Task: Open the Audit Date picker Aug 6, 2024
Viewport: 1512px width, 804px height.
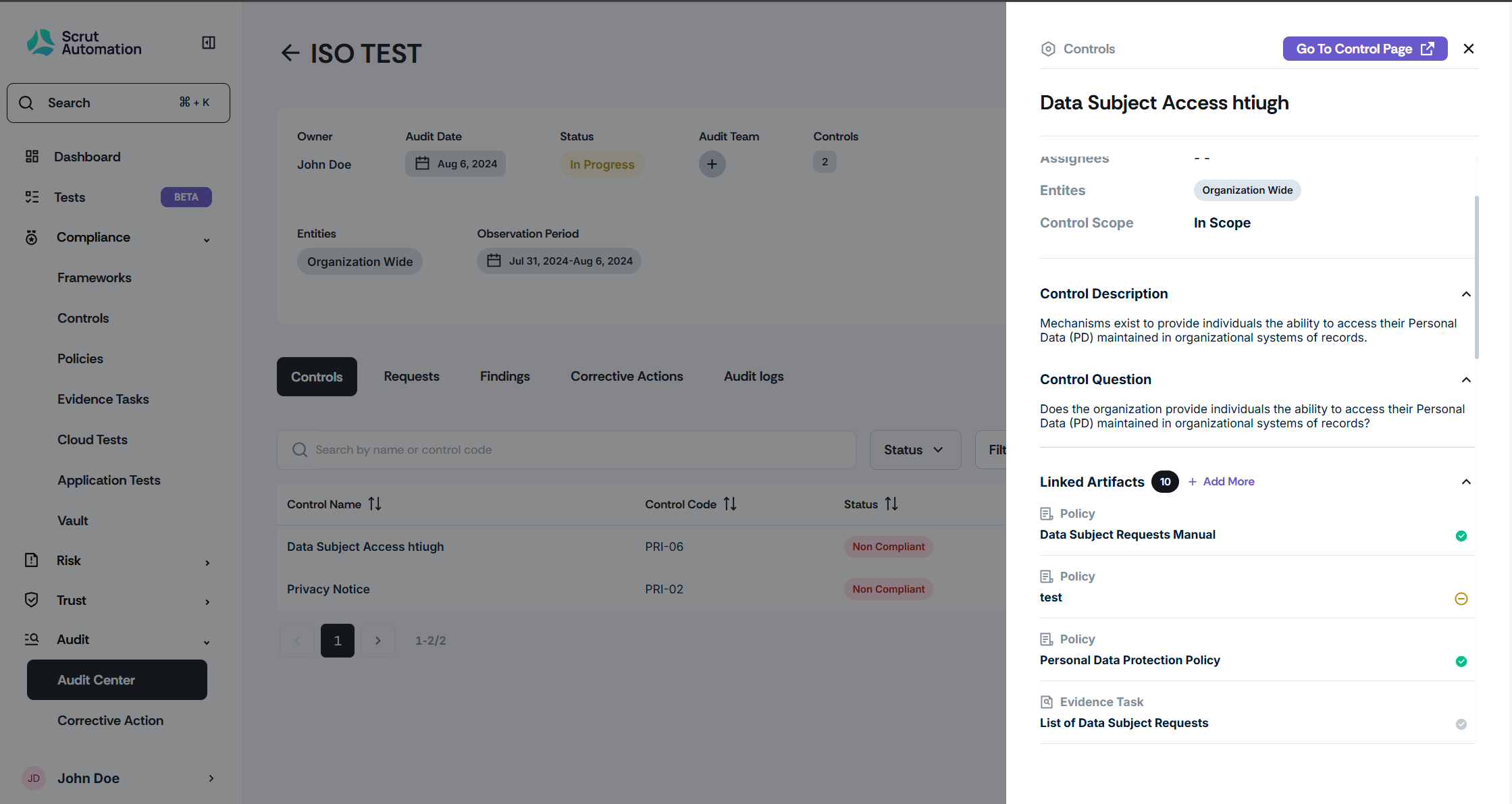Action: tap(456, 164)
